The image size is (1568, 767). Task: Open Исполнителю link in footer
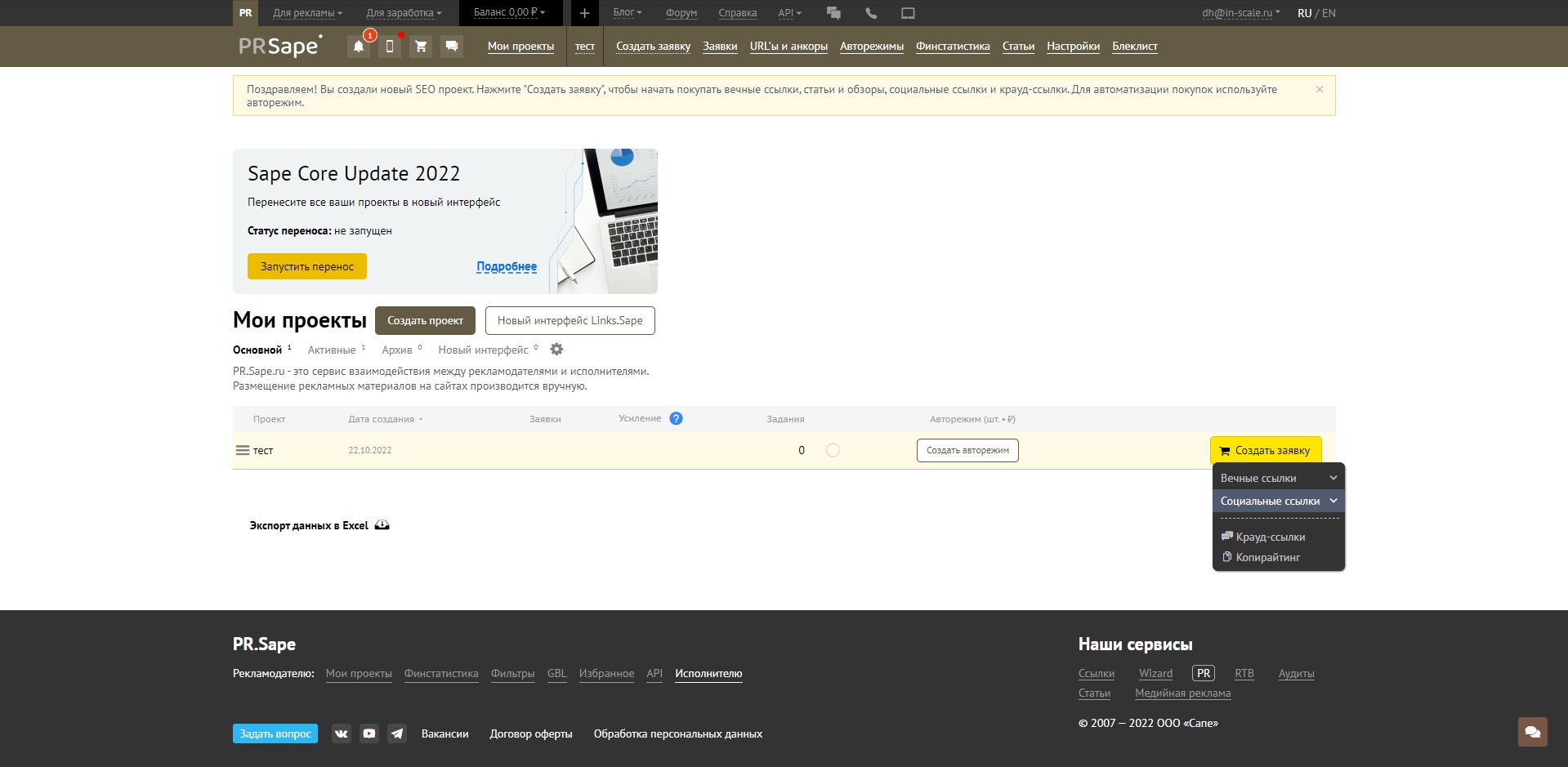(x=708, y=674)
